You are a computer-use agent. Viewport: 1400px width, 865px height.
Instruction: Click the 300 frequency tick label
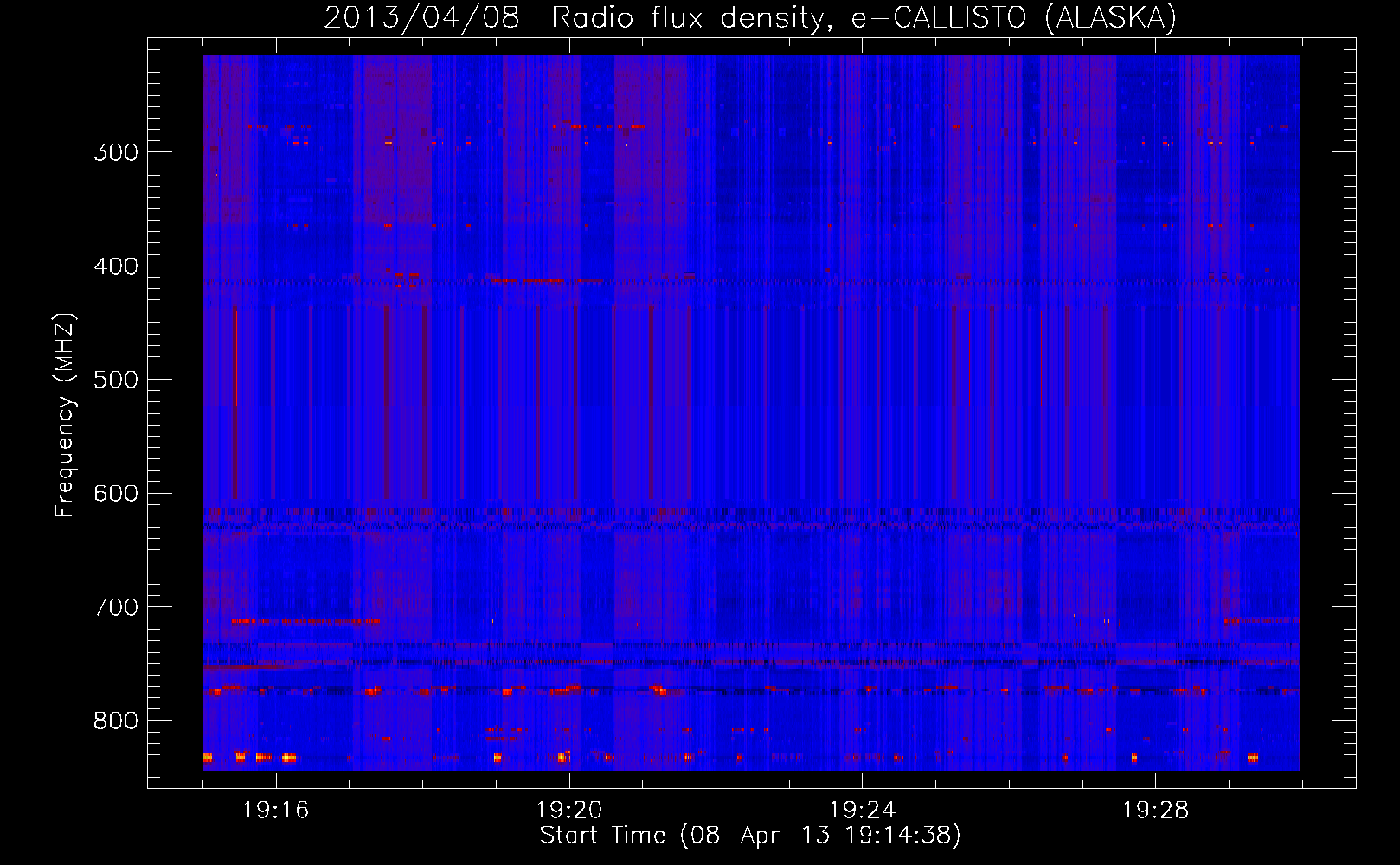pos(116,152)
